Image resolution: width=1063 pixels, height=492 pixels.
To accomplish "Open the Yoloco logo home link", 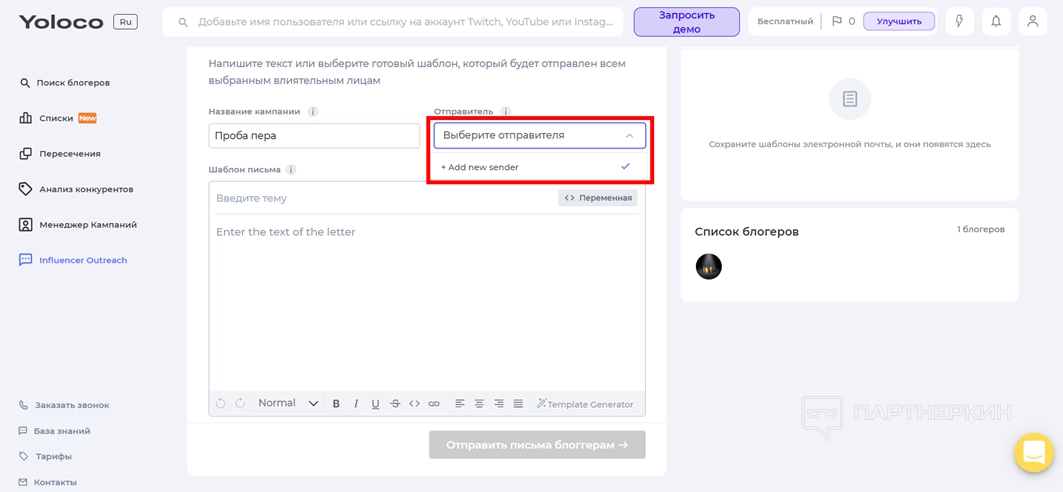I will point(61,22).
